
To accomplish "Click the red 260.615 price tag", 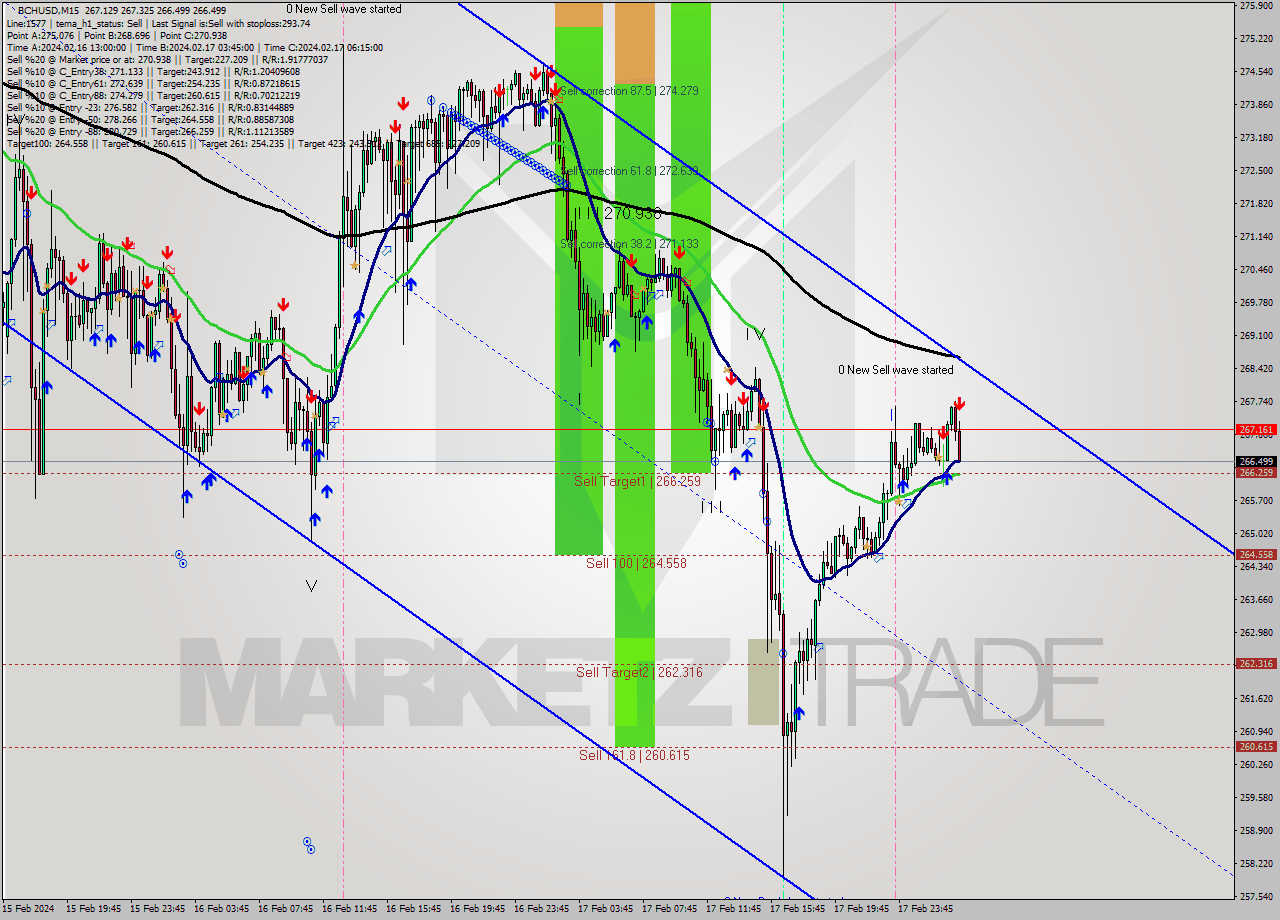I will click(x=1256, y=747).
